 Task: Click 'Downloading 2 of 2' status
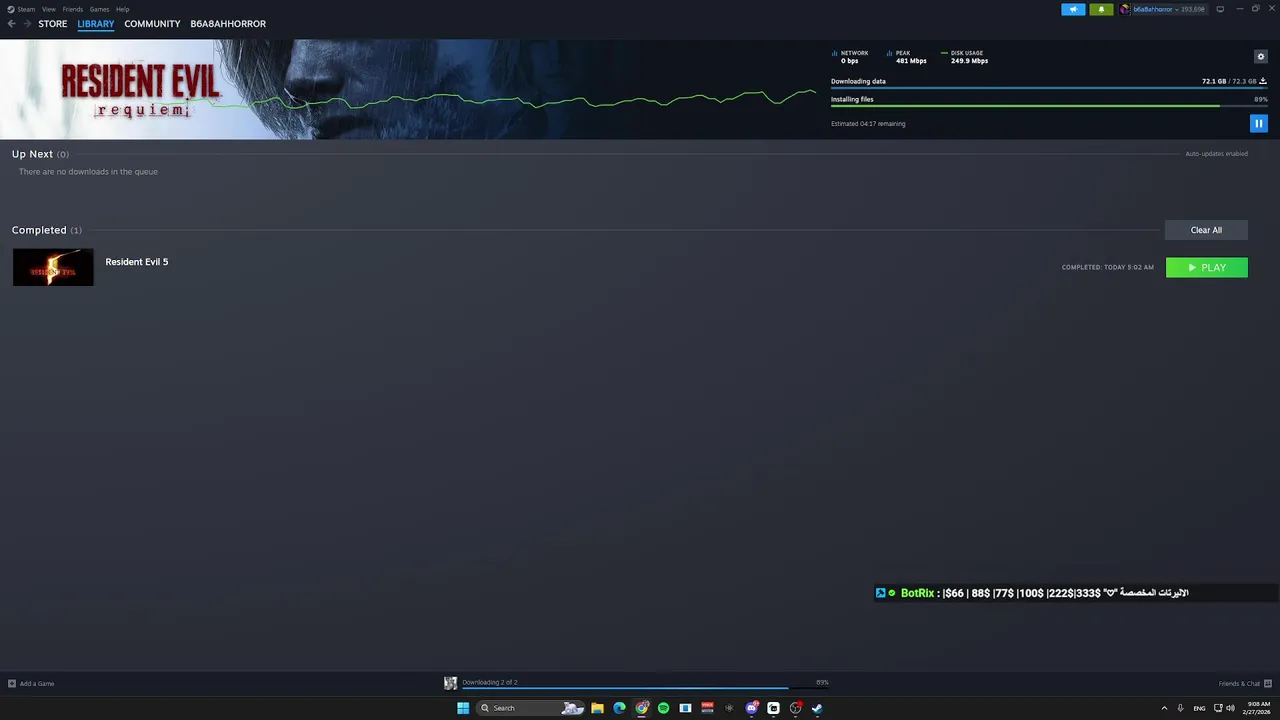coord(490,682)
